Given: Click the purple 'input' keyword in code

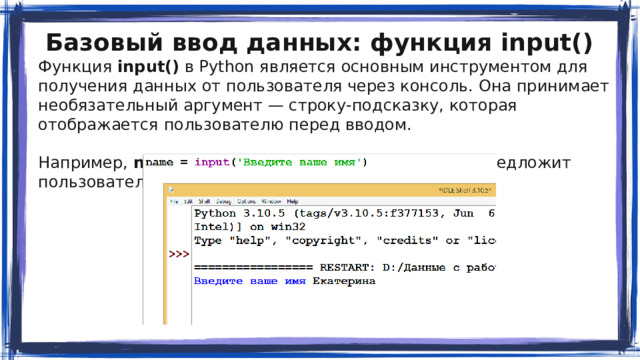Looking at the screenshot, I should [x=211, y=162].
